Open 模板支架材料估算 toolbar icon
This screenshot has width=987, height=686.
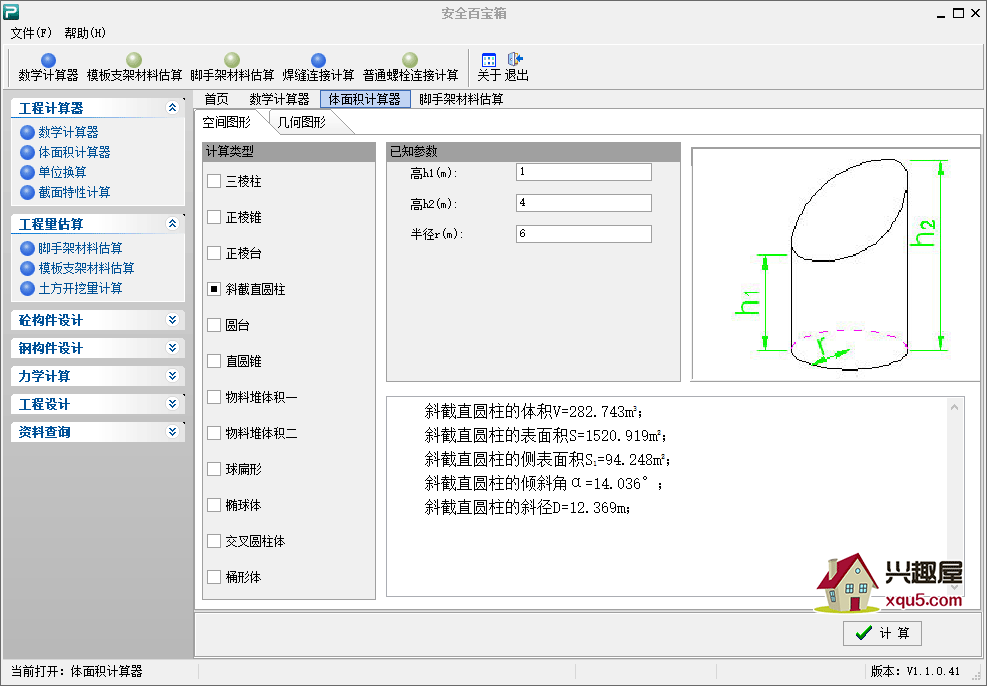tap(134, 68)
